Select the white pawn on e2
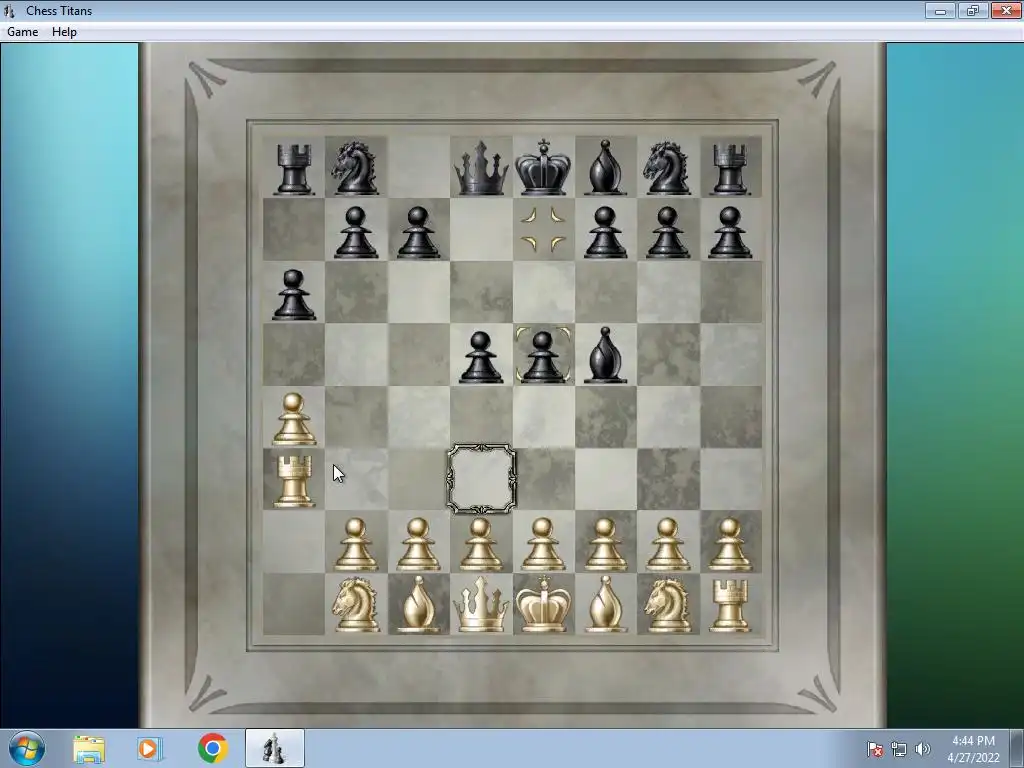 coord(543,545)
